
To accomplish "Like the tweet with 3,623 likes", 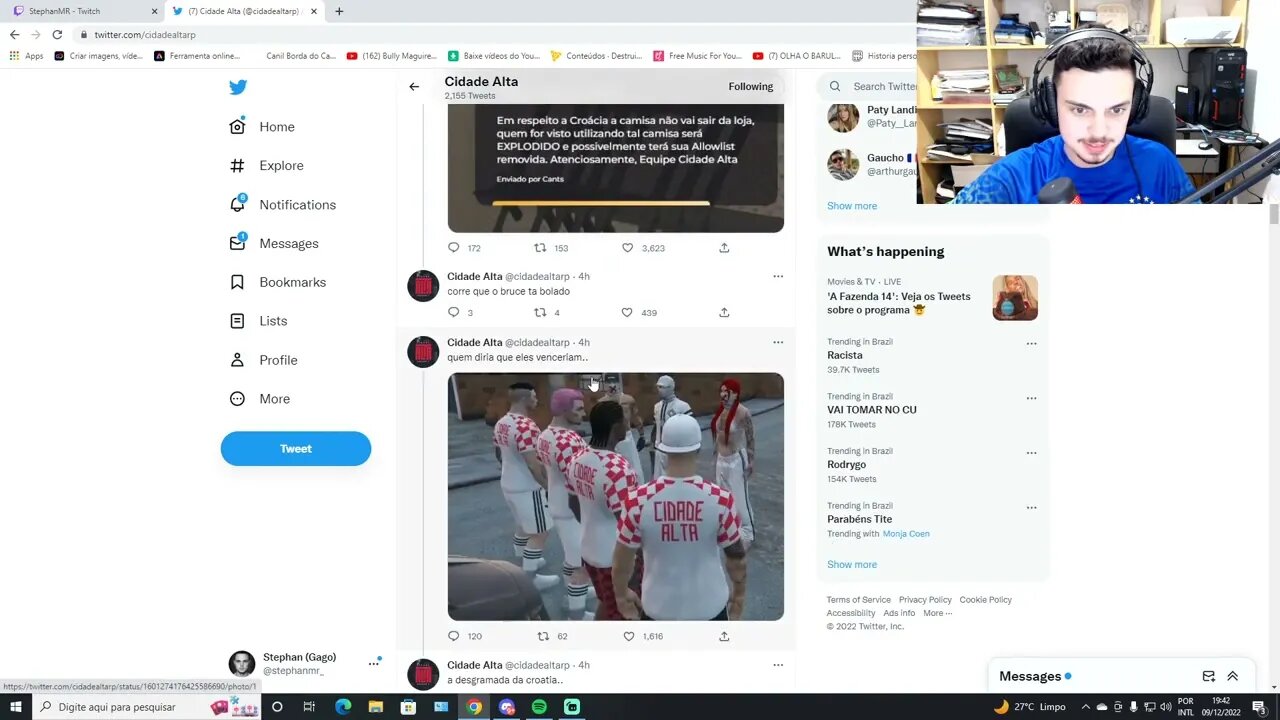I will click(628, 248).
